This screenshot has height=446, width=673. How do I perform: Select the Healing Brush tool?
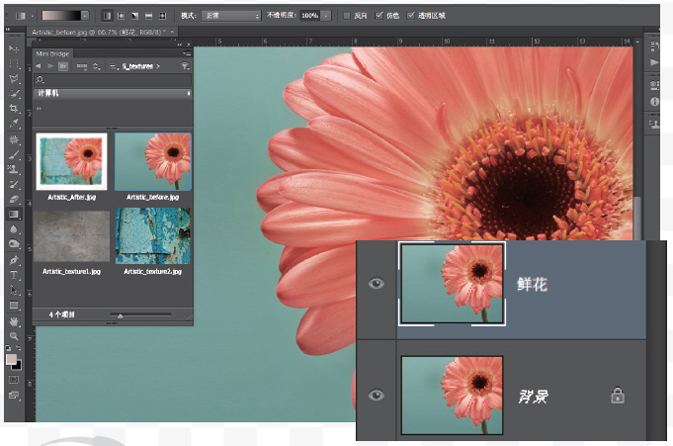(x=14, y=139)
